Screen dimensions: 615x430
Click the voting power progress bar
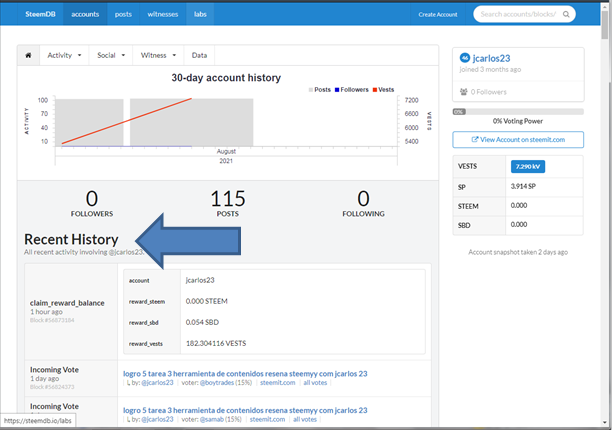518,112
